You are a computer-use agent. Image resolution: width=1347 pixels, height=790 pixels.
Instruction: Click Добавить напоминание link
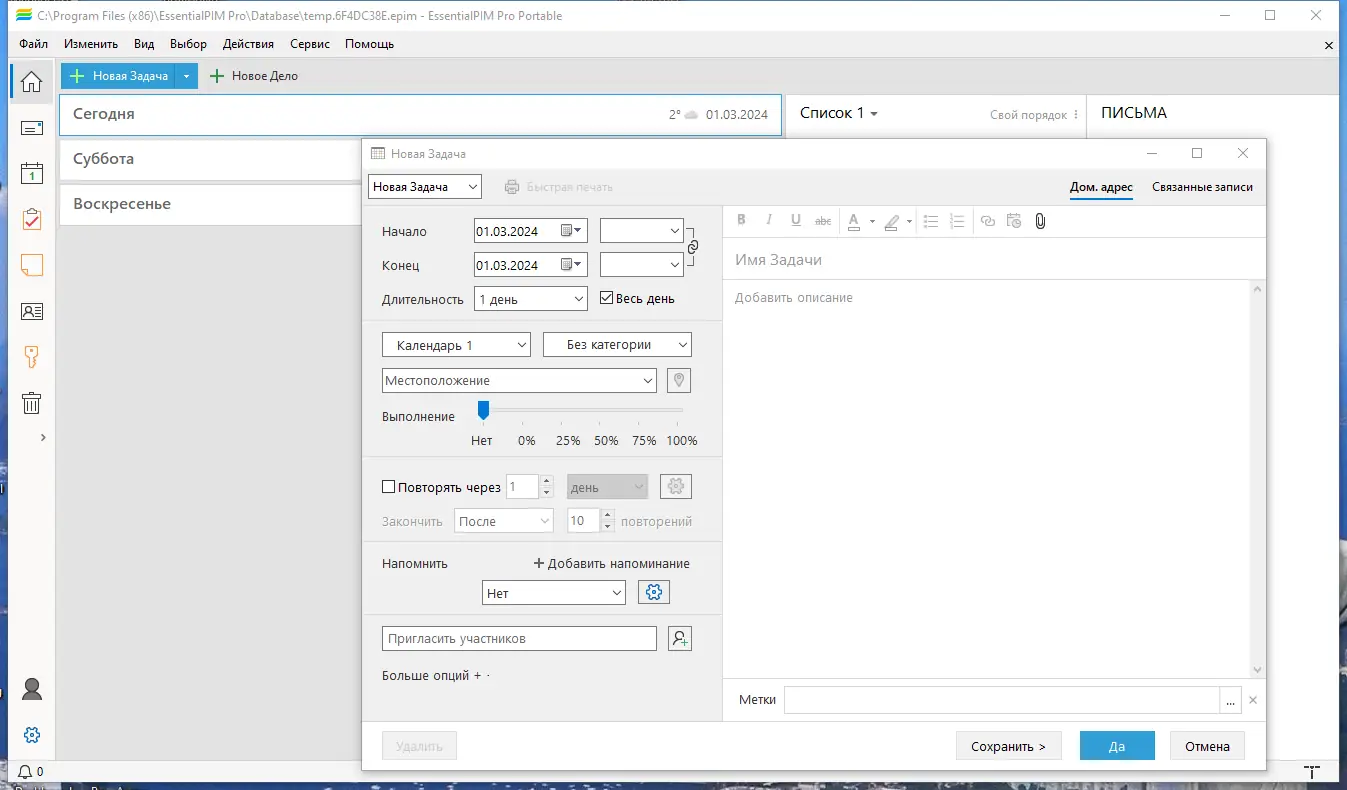[611, 563]
